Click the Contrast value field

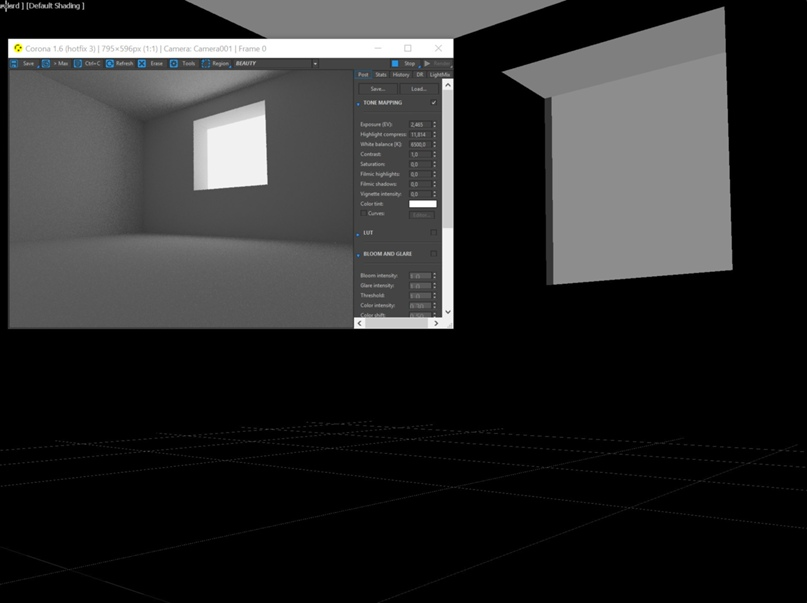(420, 154)
